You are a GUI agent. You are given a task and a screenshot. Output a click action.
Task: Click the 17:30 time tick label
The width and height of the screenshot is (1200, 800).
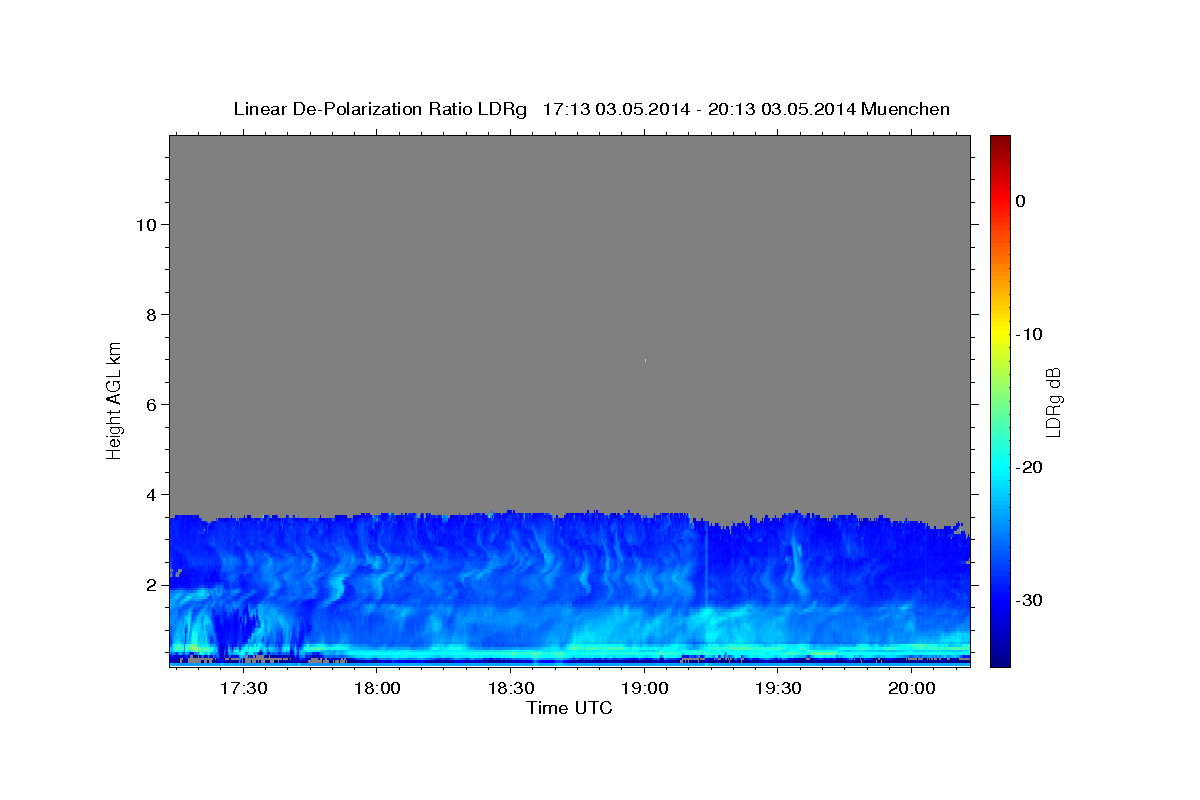(x=244, y=688)
